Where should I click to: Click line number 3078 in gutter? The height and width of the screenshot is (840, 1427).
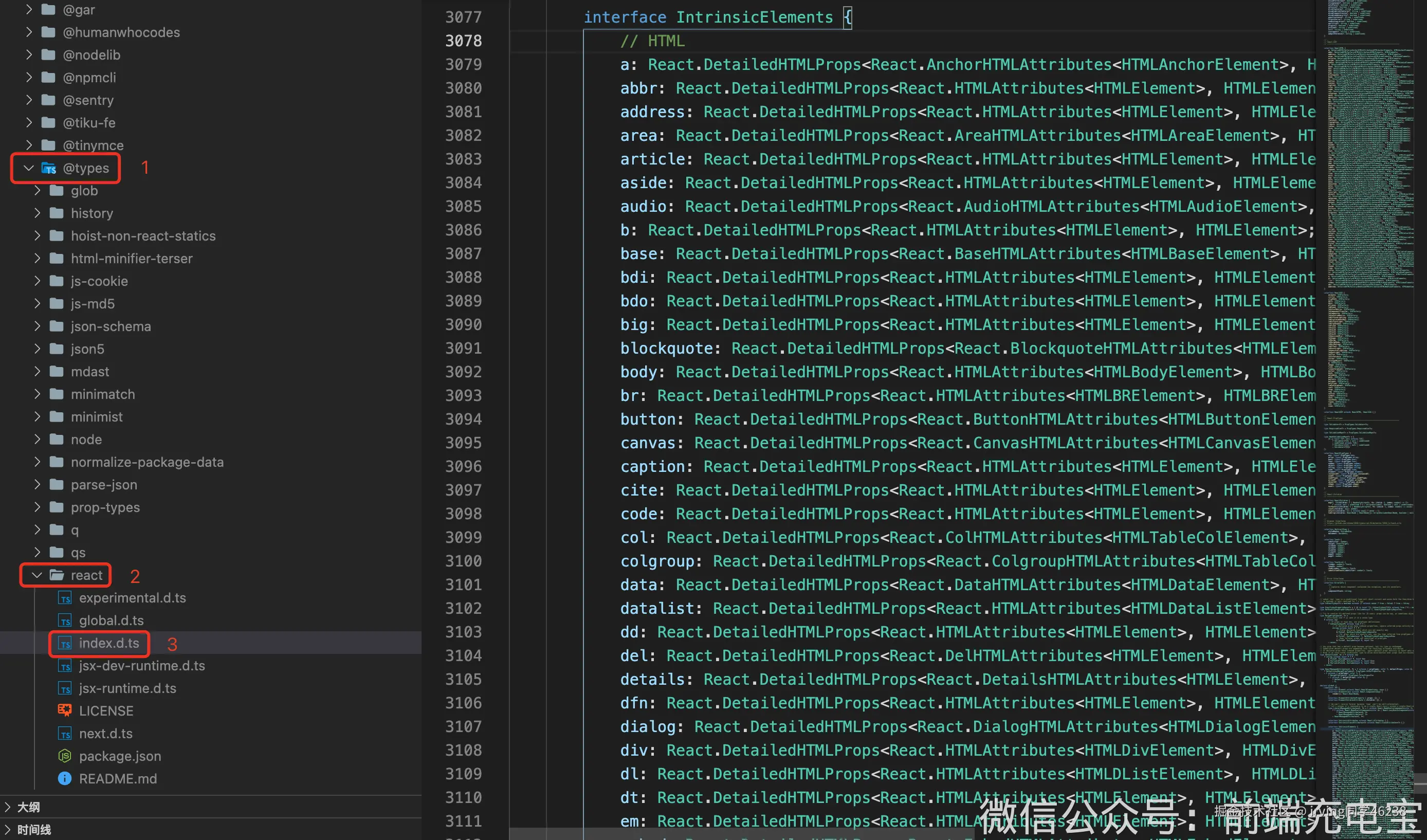pos(463,41)
